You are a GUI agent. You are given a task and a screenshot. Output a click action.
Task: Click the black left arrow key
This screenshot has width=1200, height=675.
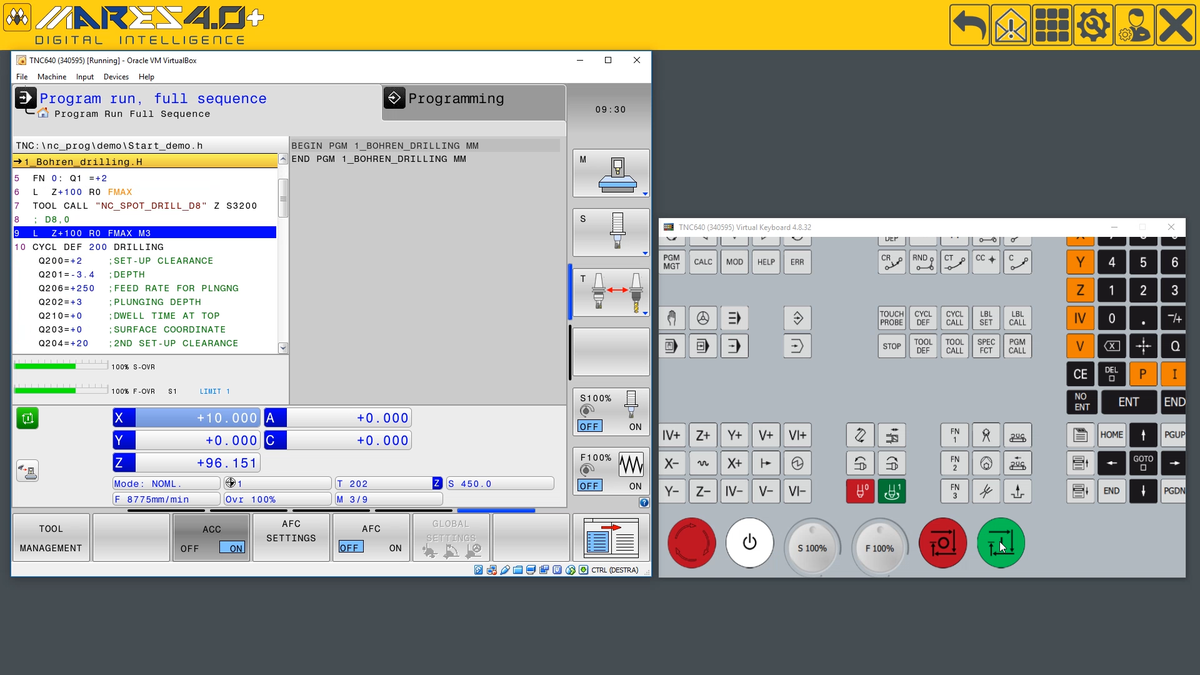click(1112, 463)
